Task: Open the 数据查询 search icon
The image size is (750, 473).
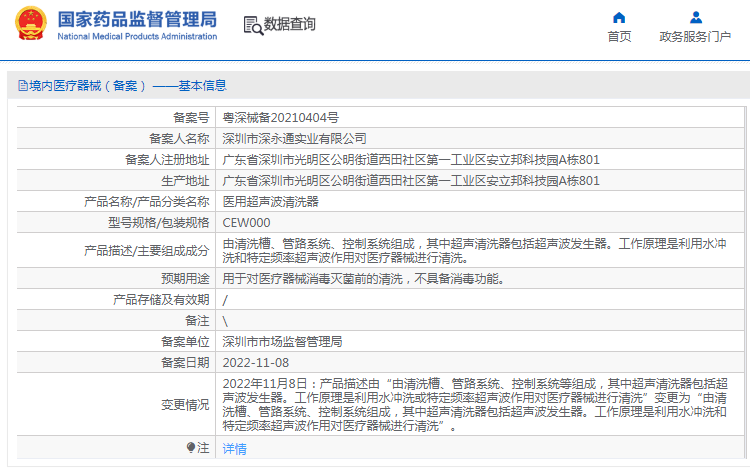Action: tap(253, 25)
